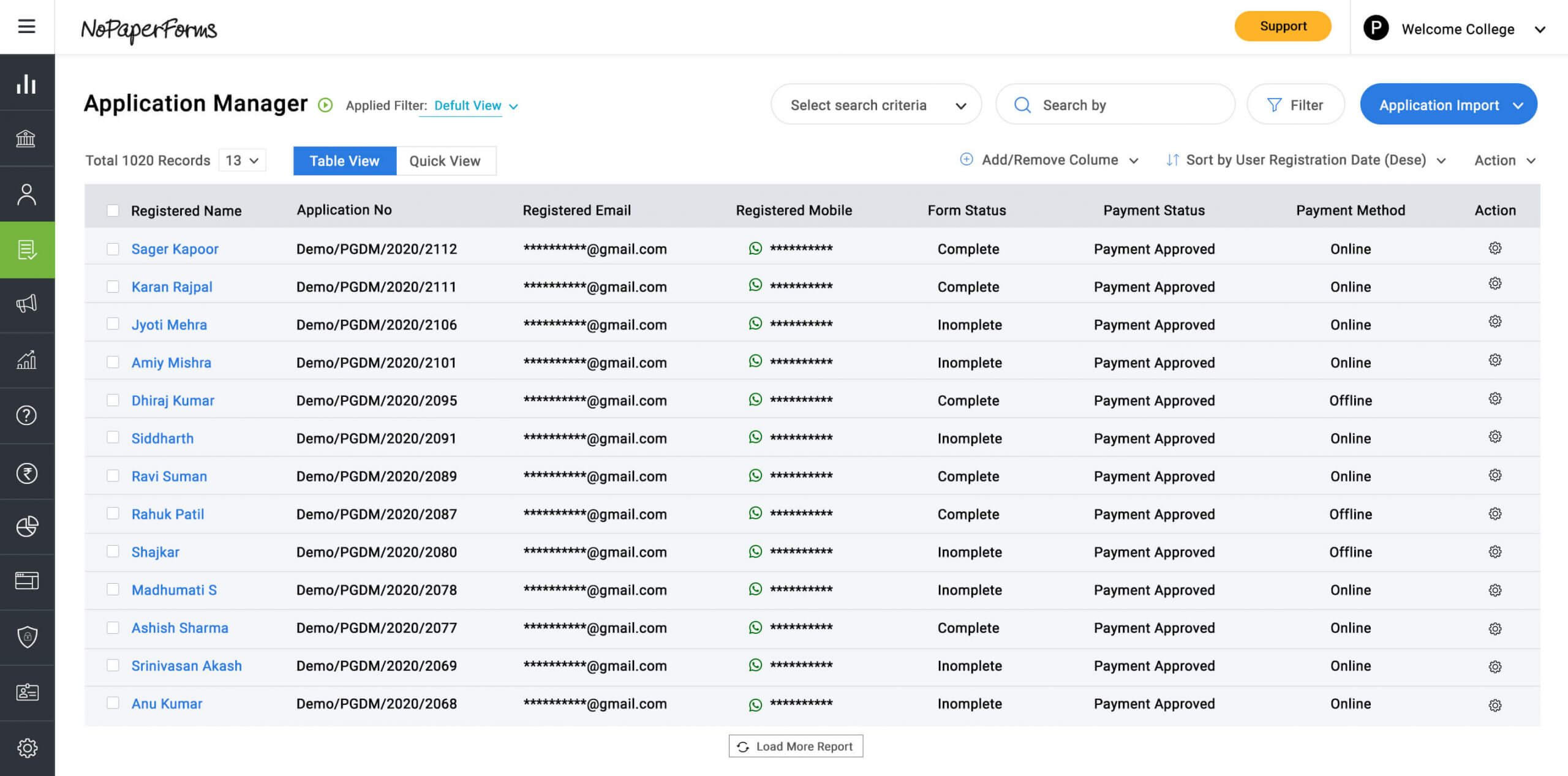Screen dimensions: 1568x776
Task: Open the records-per-page dropdown showing 13
Action: pos(242,160)
